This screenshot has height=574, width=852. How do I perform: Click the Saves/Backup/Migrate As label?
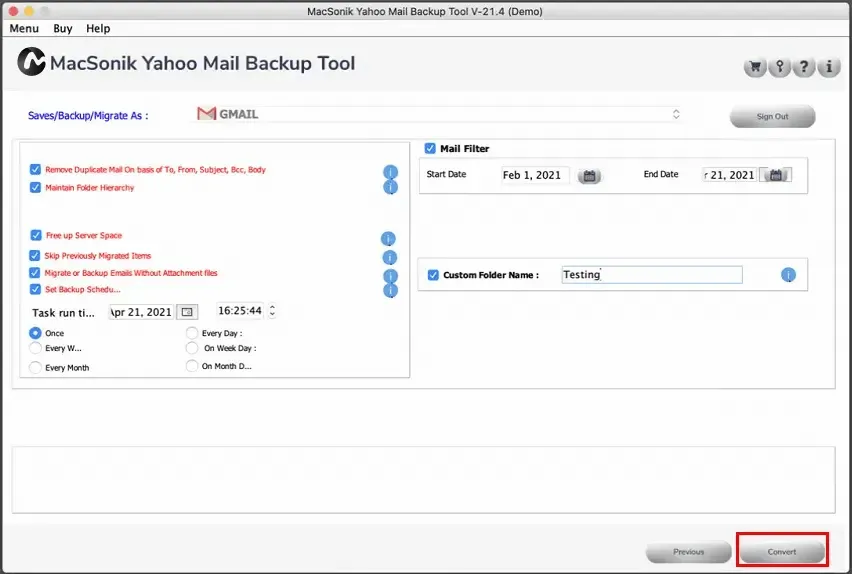[88, 116]
